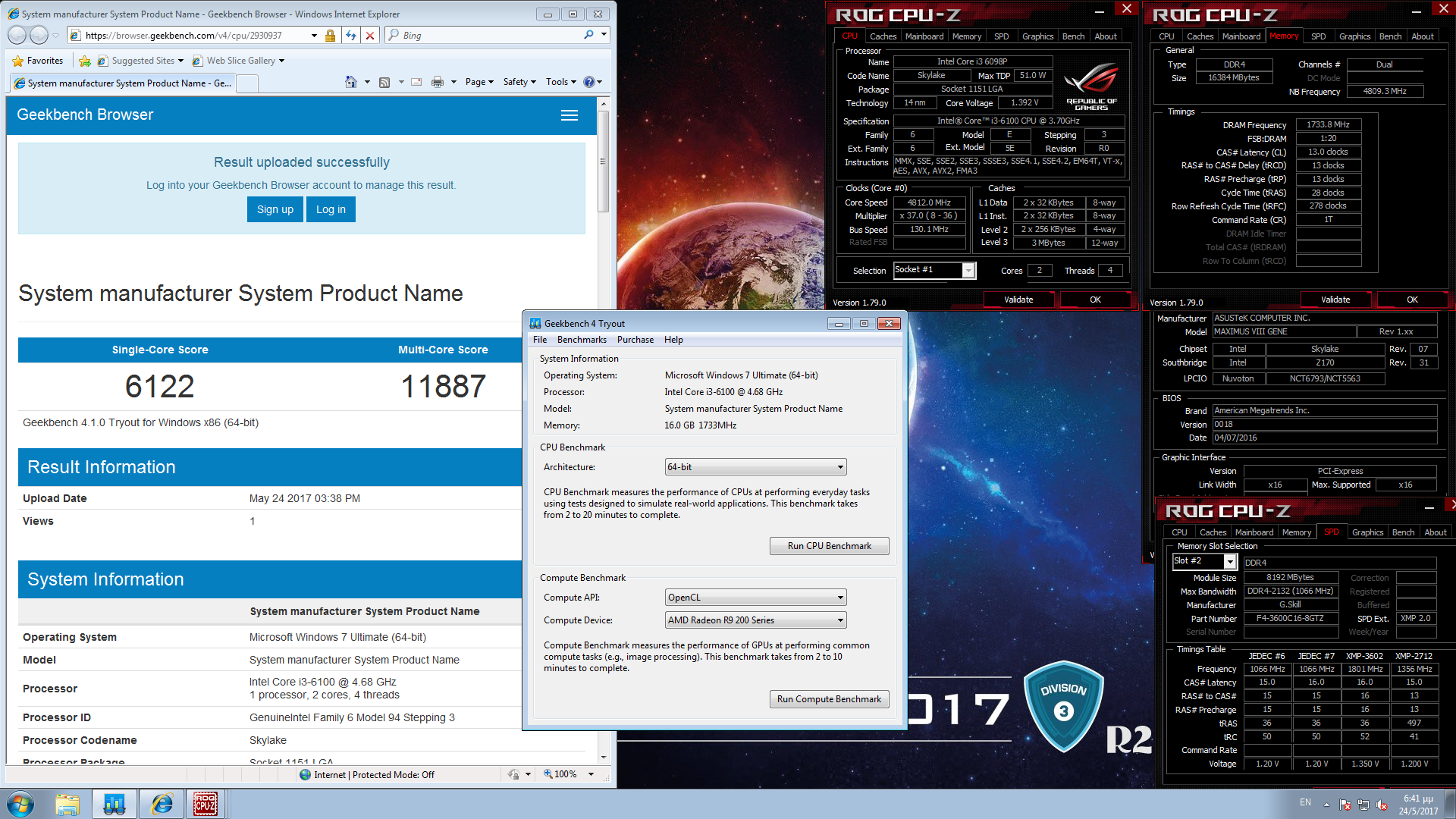1456x819 pixels.
Task: Click the Bing search magnifier icon
Action: point(588,35)
